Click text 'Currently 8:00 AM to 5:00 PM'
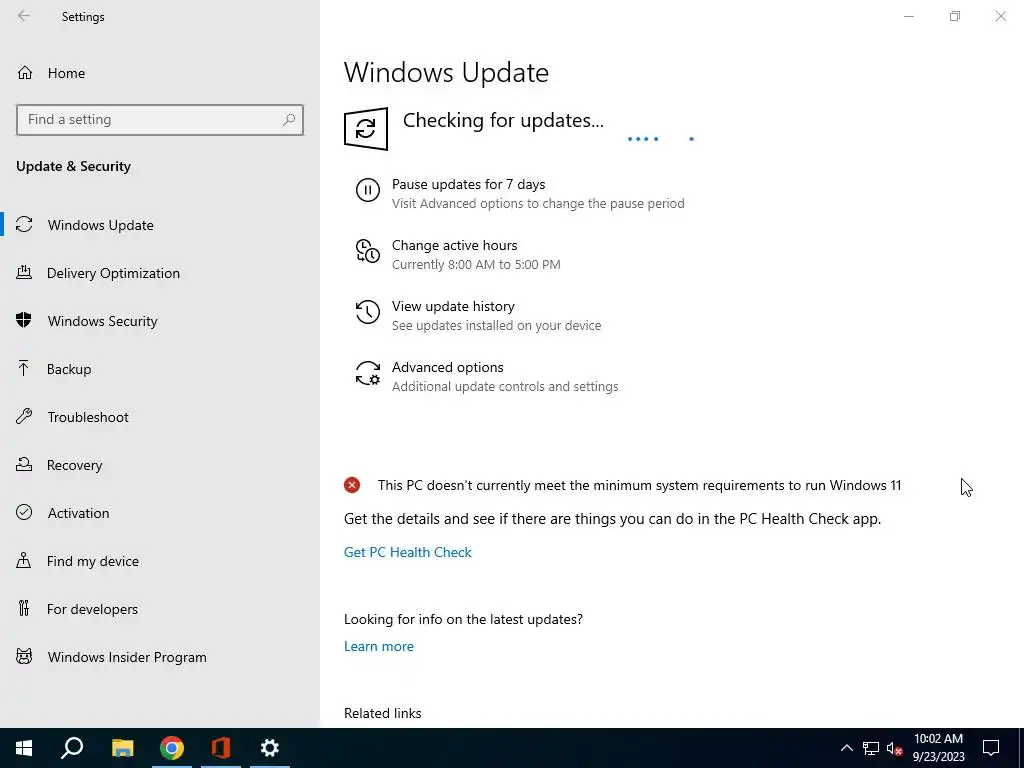This screenshot has height=768, width=1024. [476, 264]
